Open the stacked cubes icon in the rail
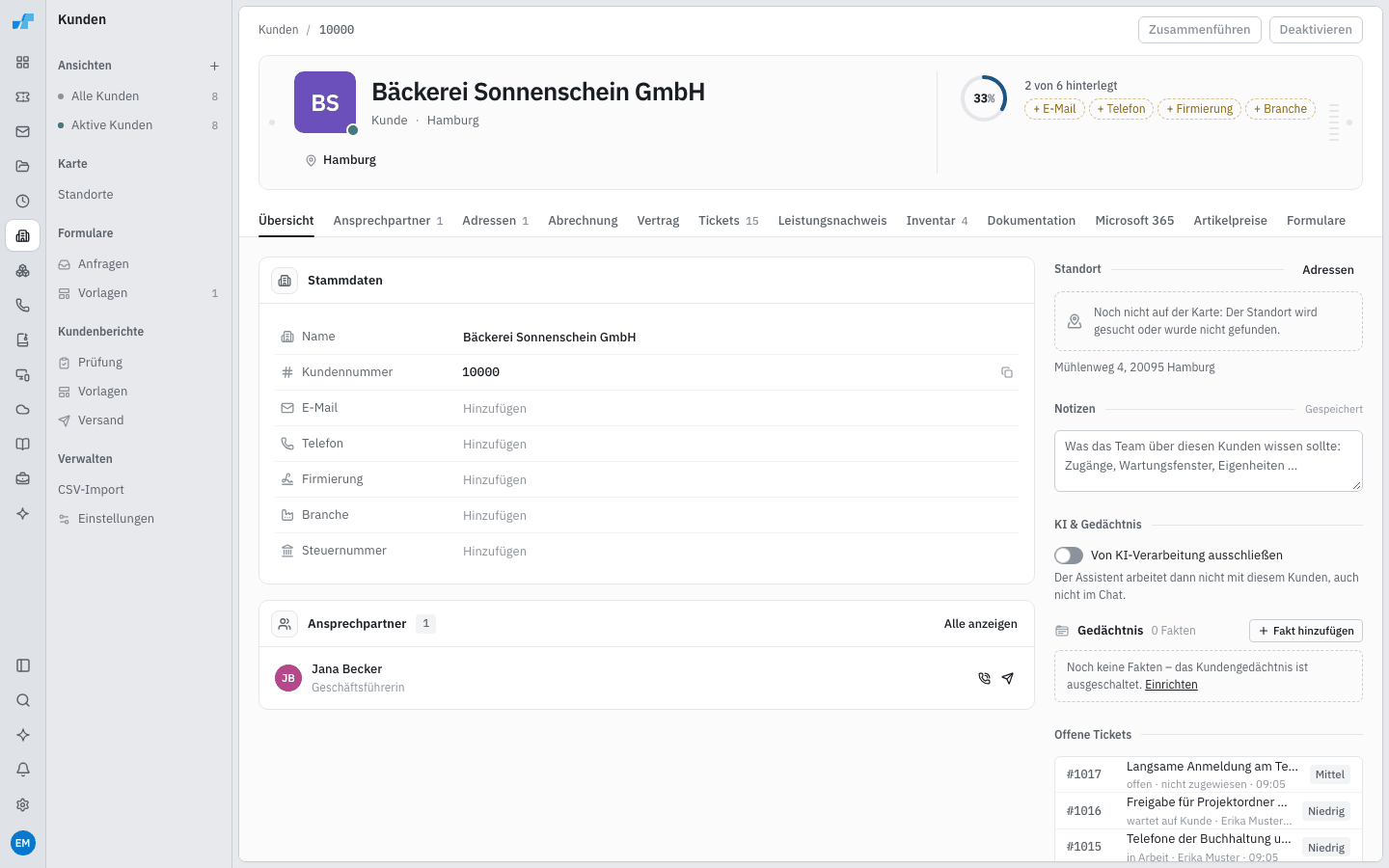Image resolution: width=1389 pixels, height=868 pixels. tap(22, 270)
